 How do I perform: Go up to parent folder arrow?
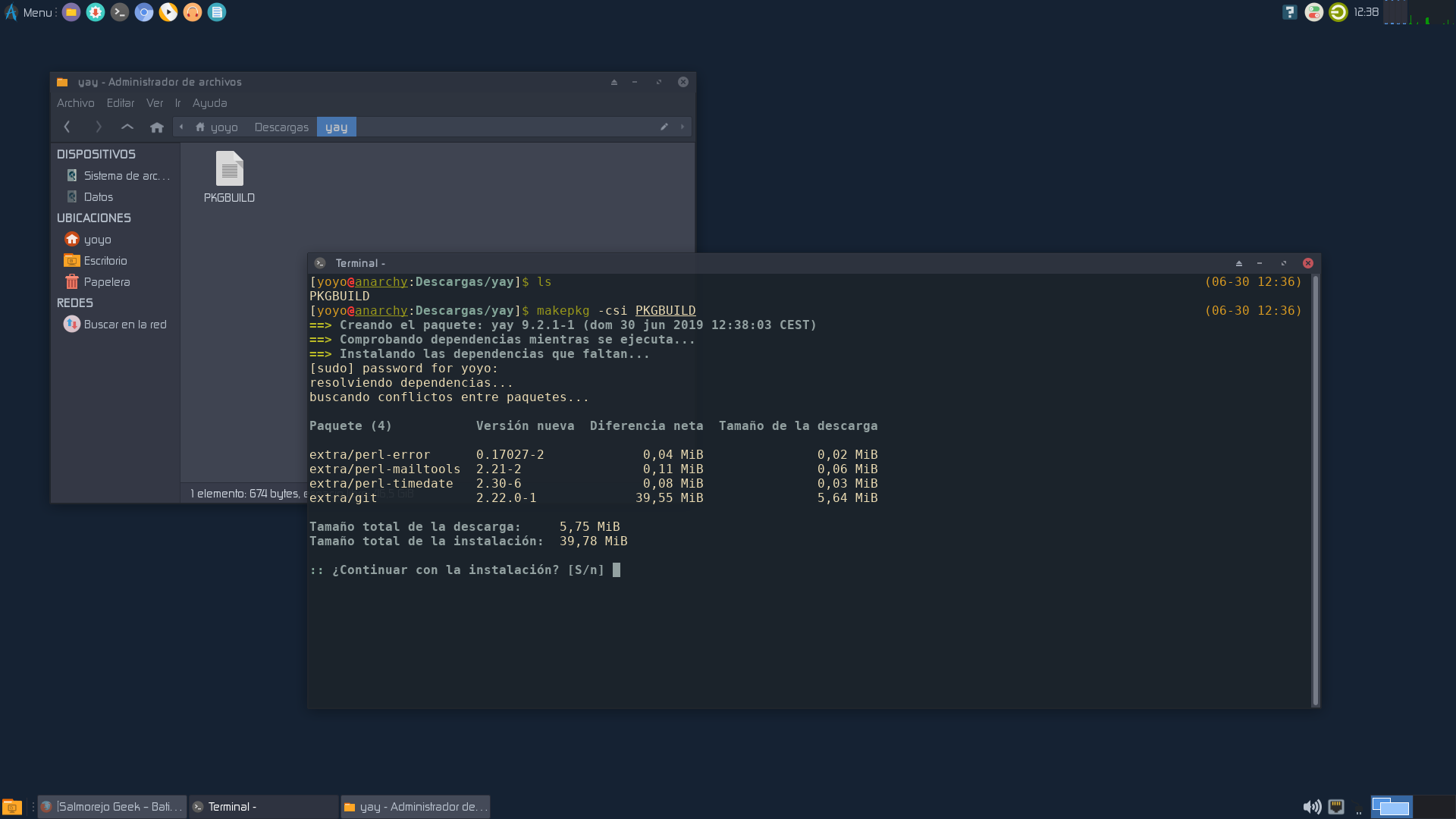point(127,127)
